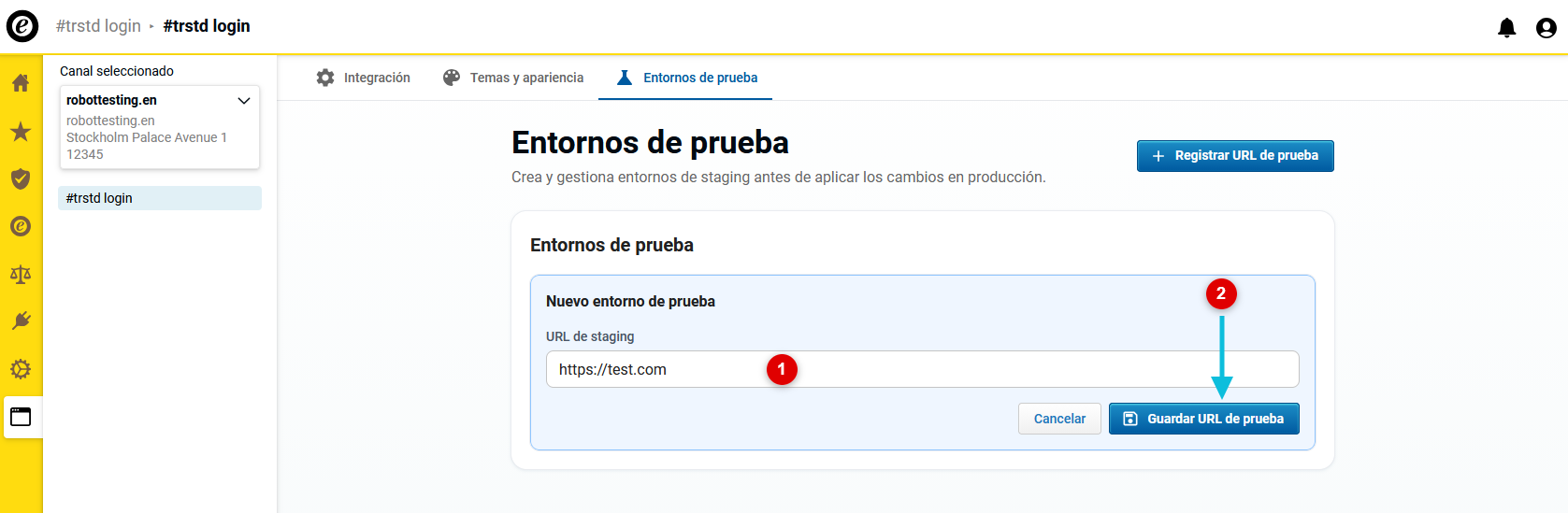This screenshot has height=513, width=1568.
Task: Open the circular 'e' trustmark sidebar icon
Action: 21,226
